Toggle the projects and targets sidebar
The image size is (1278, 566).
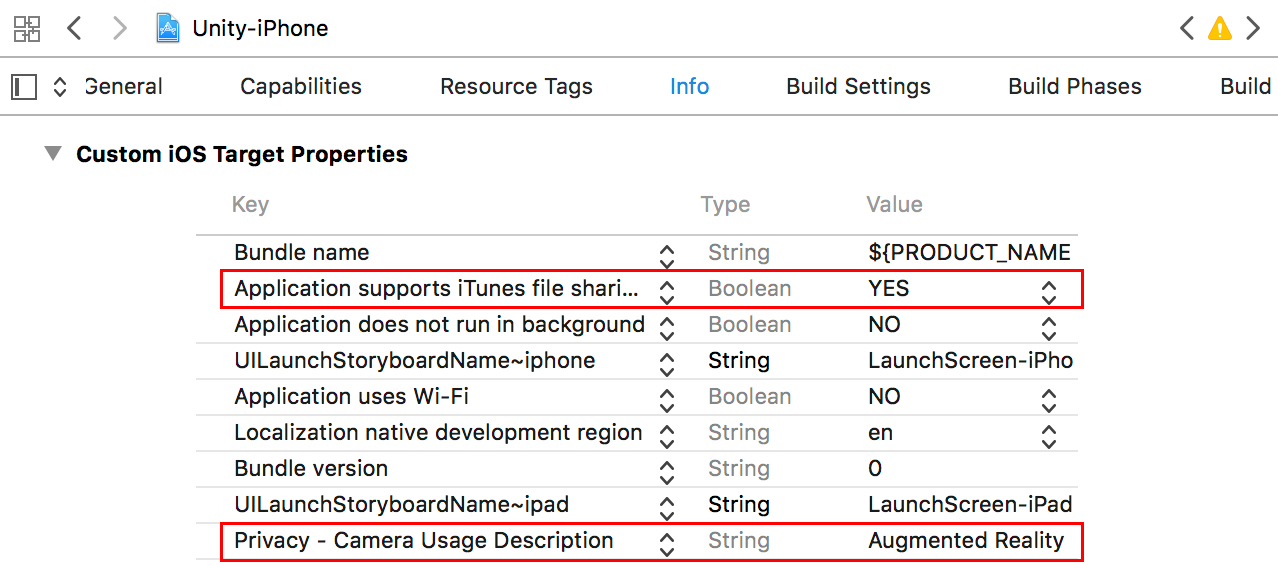tap(24, 87)
